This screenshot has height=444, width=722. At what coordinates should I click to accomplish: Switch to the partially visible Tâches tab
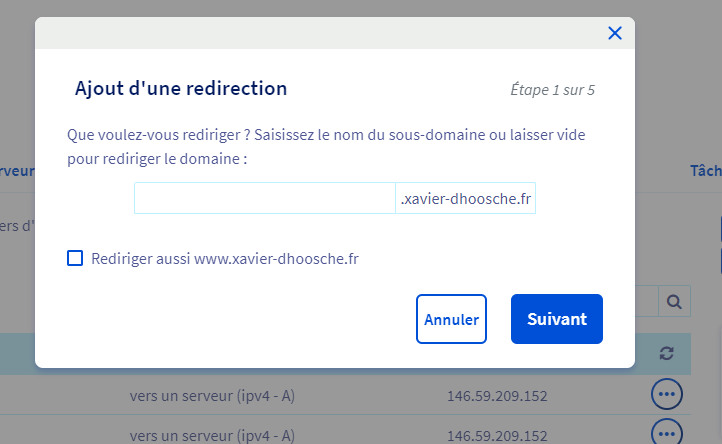705,171
